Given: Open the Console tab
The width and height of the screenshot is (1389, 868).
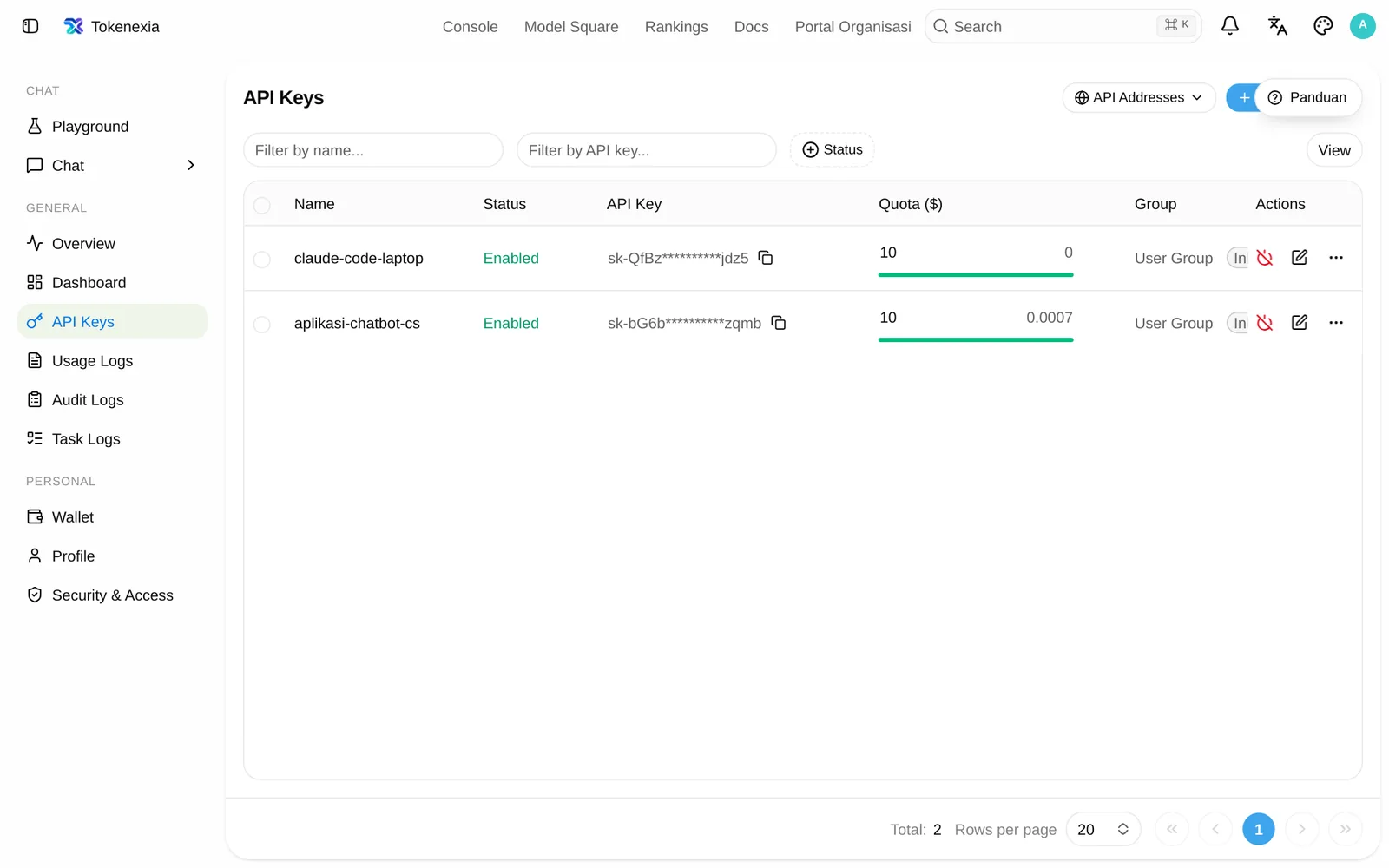Looking at the screenshot, I should [470, 27].
